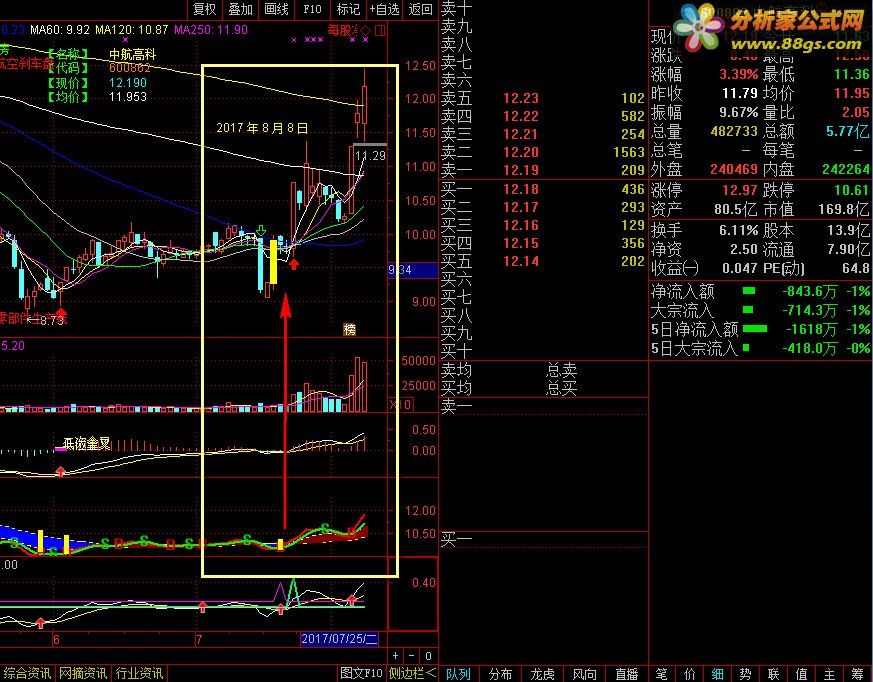The height and width of the screenshot is (682, 873).
Task: Click the 标记 mark button
Action: click(x=349, y=9)
